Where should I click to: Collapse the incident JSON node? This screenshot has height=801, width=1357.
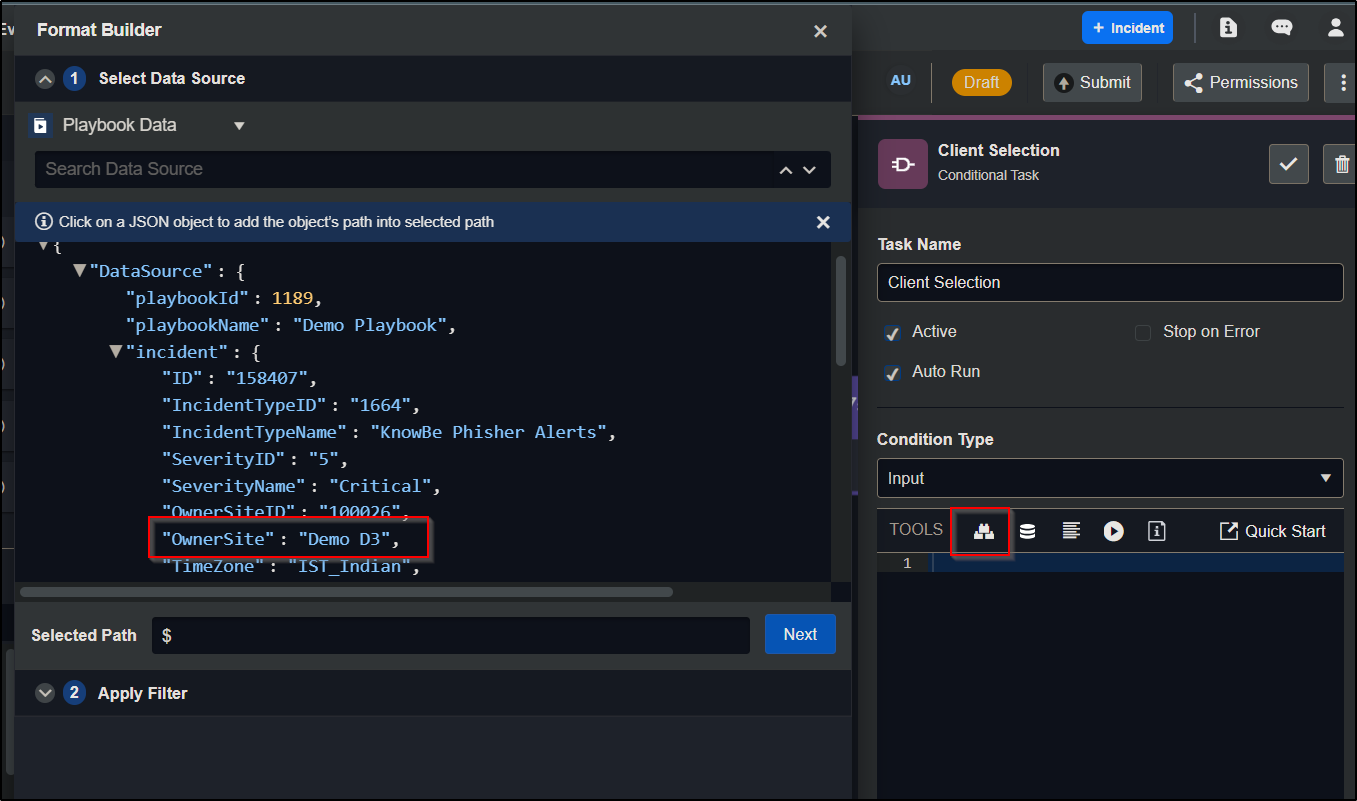[116, 352]
